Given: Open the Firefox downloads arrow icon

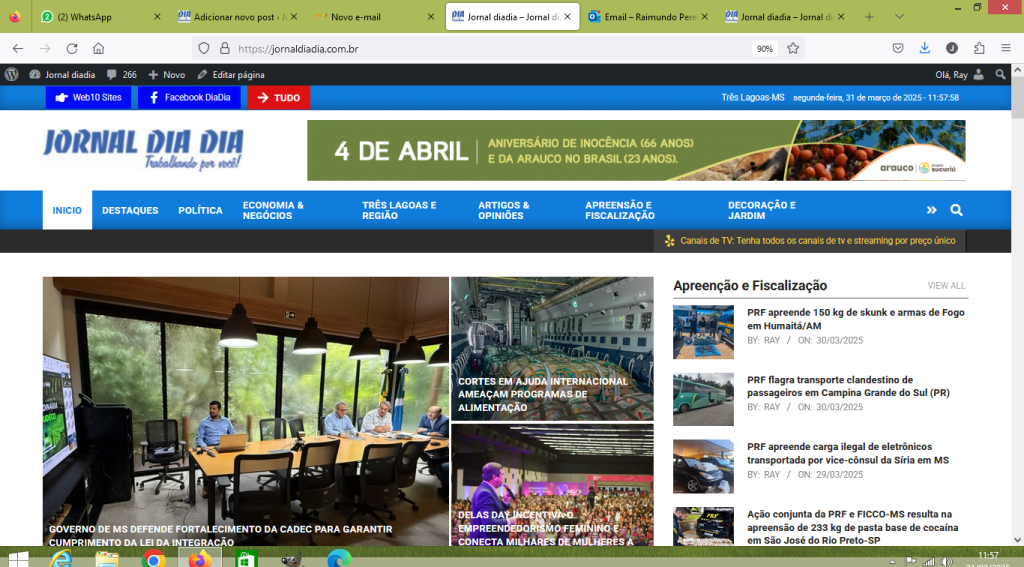Looking at the screenshot, I should click(x=925, y=48).
